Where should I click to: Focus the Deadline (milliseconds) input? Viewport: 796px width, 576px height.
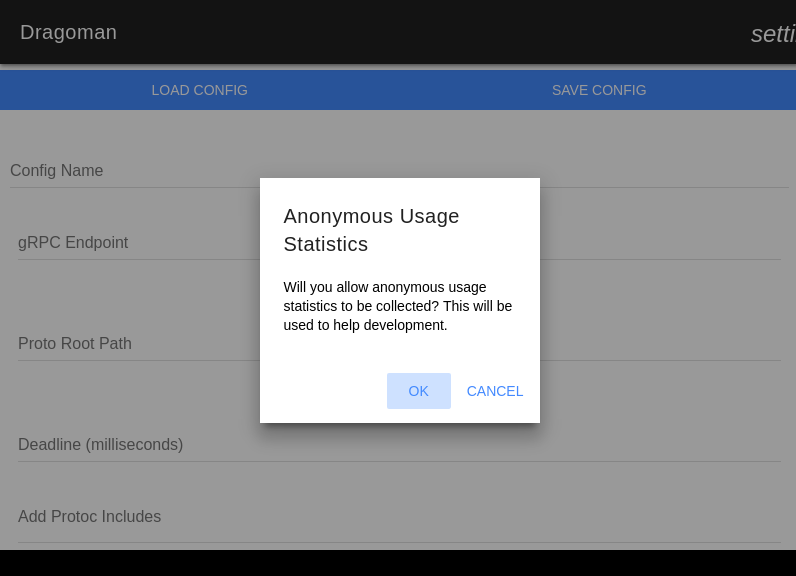coord(399,445)
